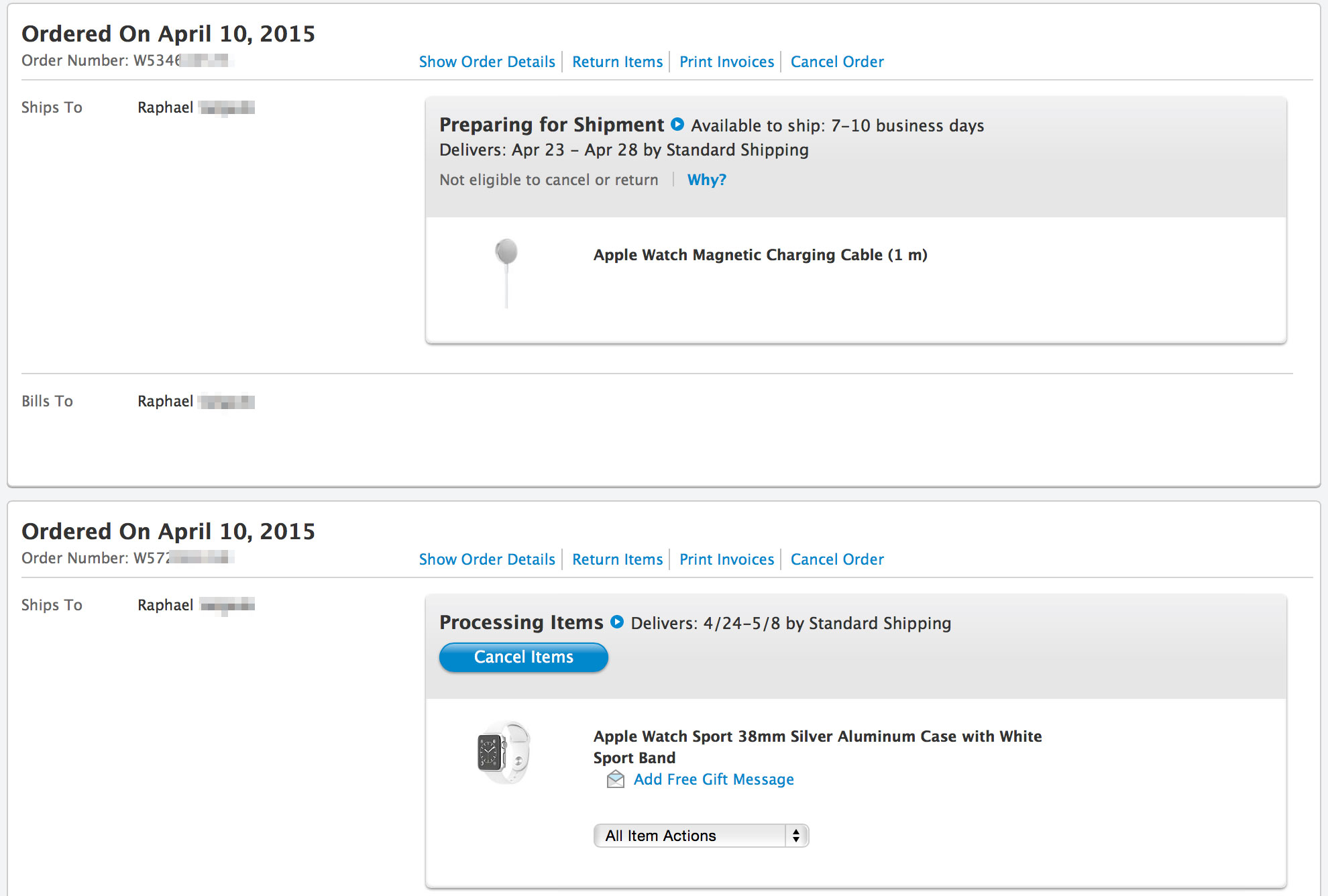Open the Apple Watch Sport product image
Image resolution: width=1328 pixels, height=896 pixels.
click(504, 752)
